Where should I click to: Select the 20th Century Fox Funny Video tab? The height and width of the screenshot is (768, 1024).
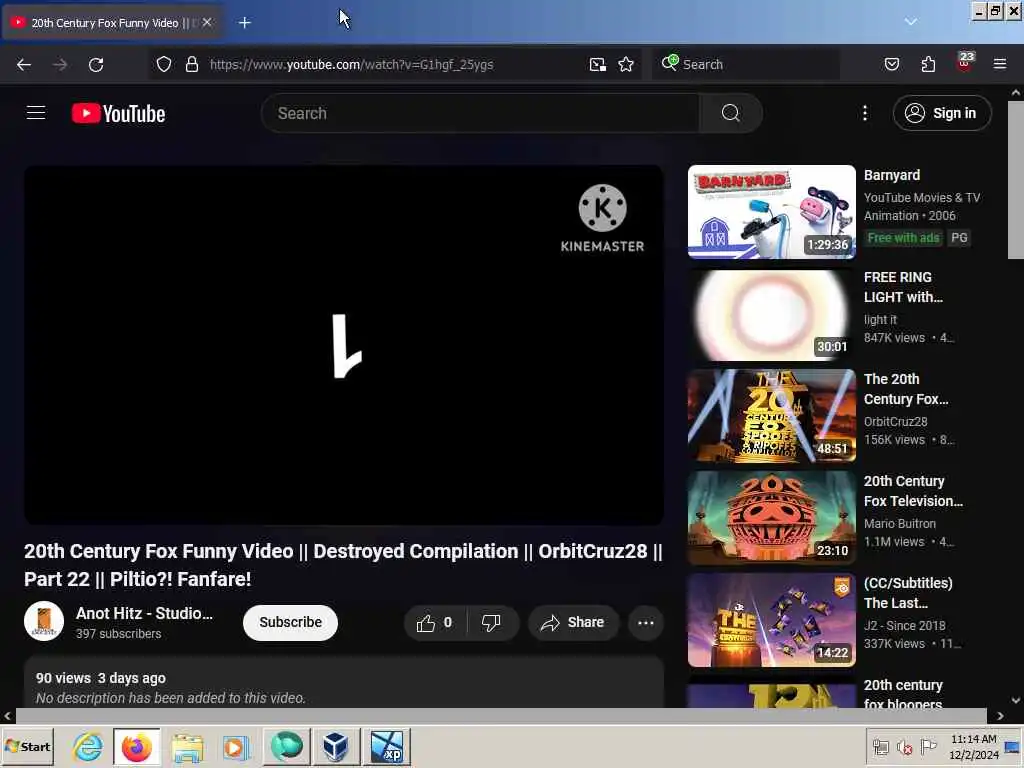click(x=111, y=23)
